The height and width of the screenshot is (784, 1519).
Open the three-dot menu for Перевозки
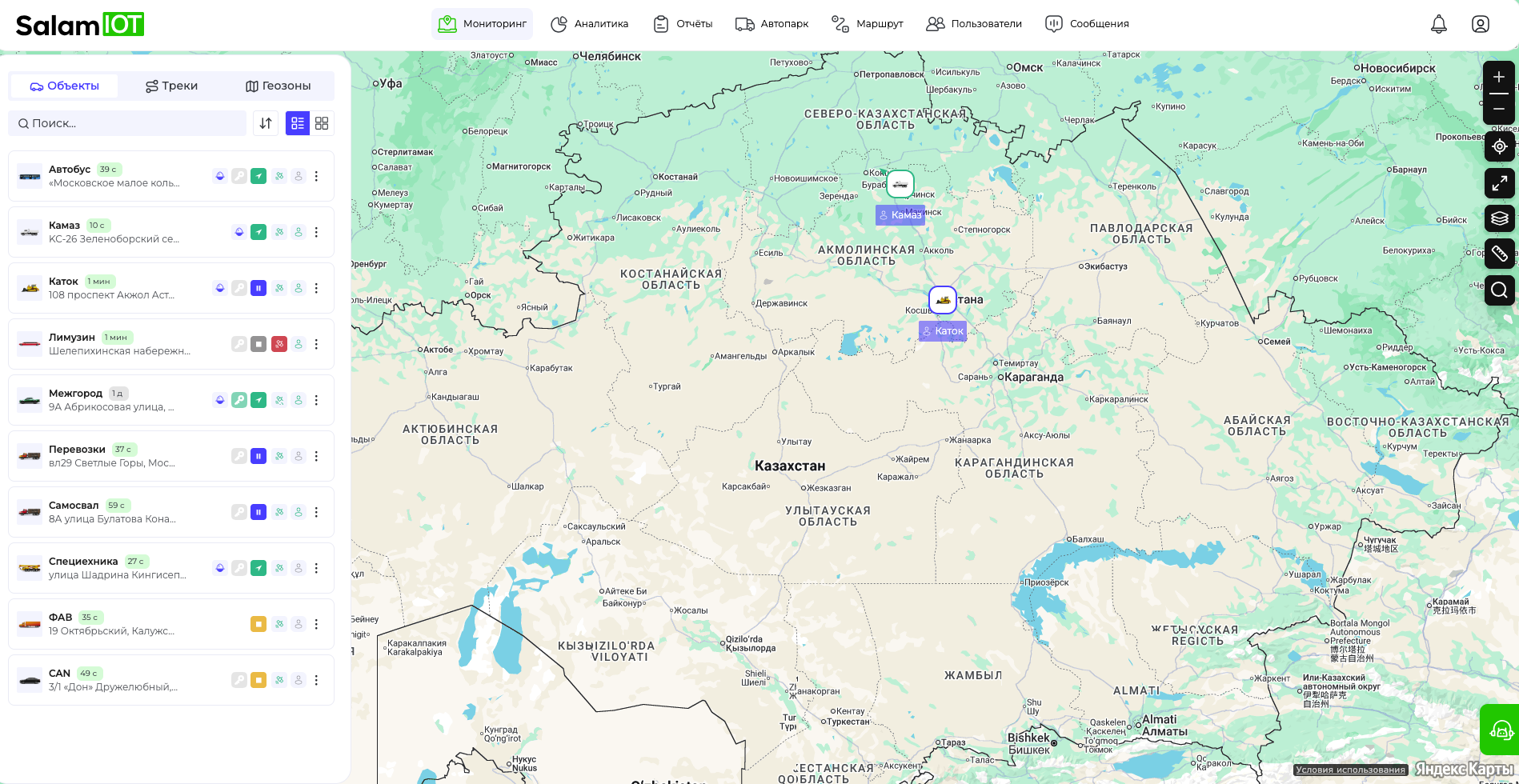click(316, 456)
